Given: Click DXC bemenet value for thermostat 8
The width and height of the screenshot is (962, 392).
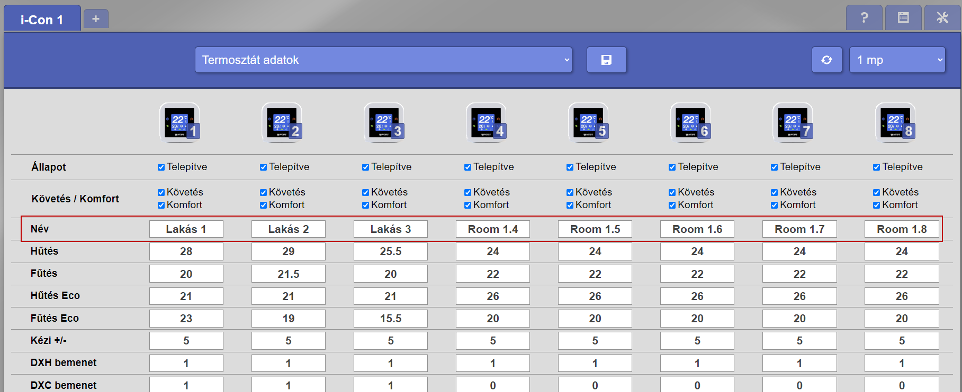Looking at the screenshot, I should click(901, 385).
